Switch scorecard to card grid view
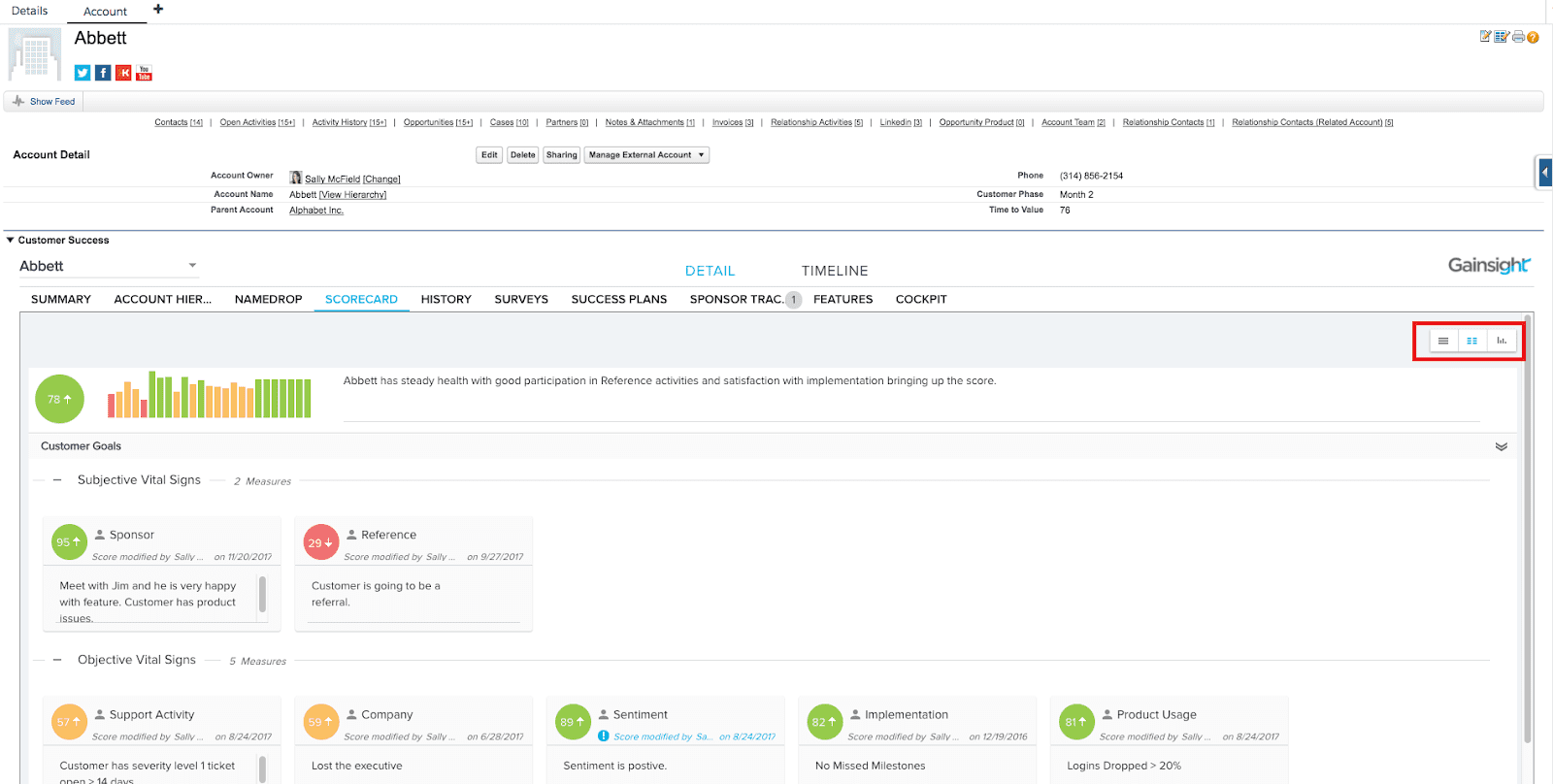The height and width of the screenshot is (784, 1553). (x=1472, y=341)
